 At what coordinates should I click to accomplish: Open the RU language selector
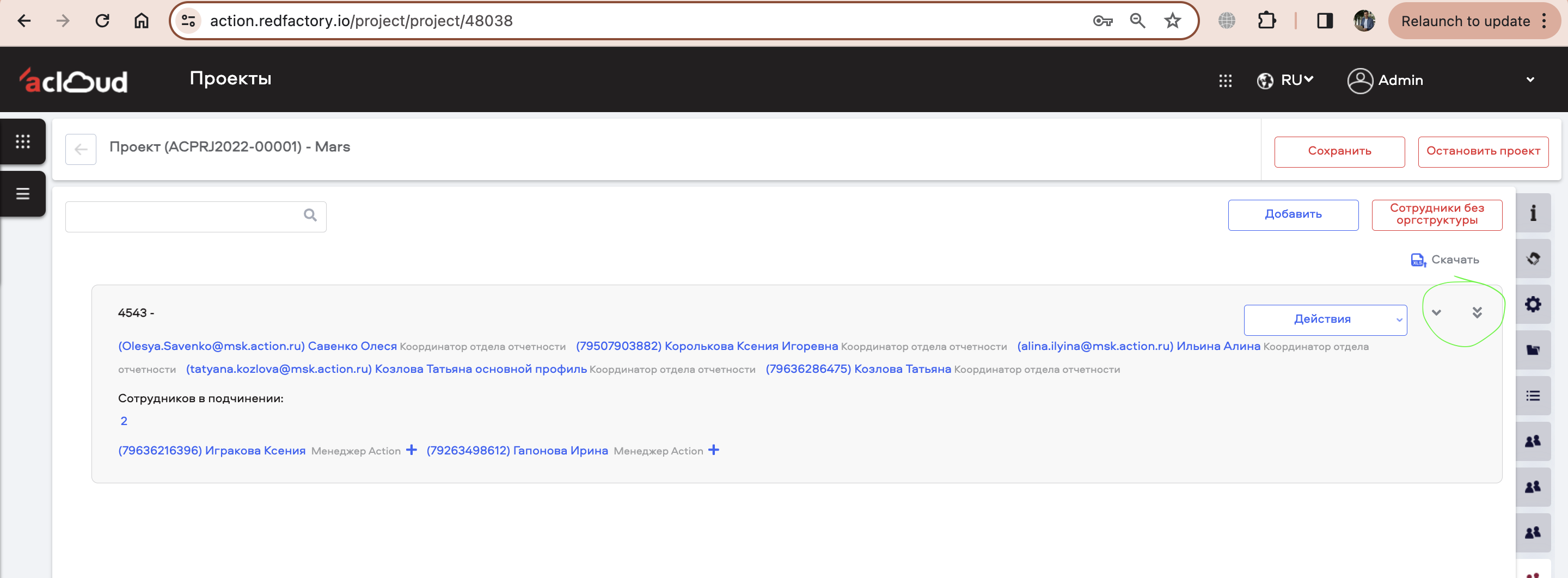coord(1285,79)
